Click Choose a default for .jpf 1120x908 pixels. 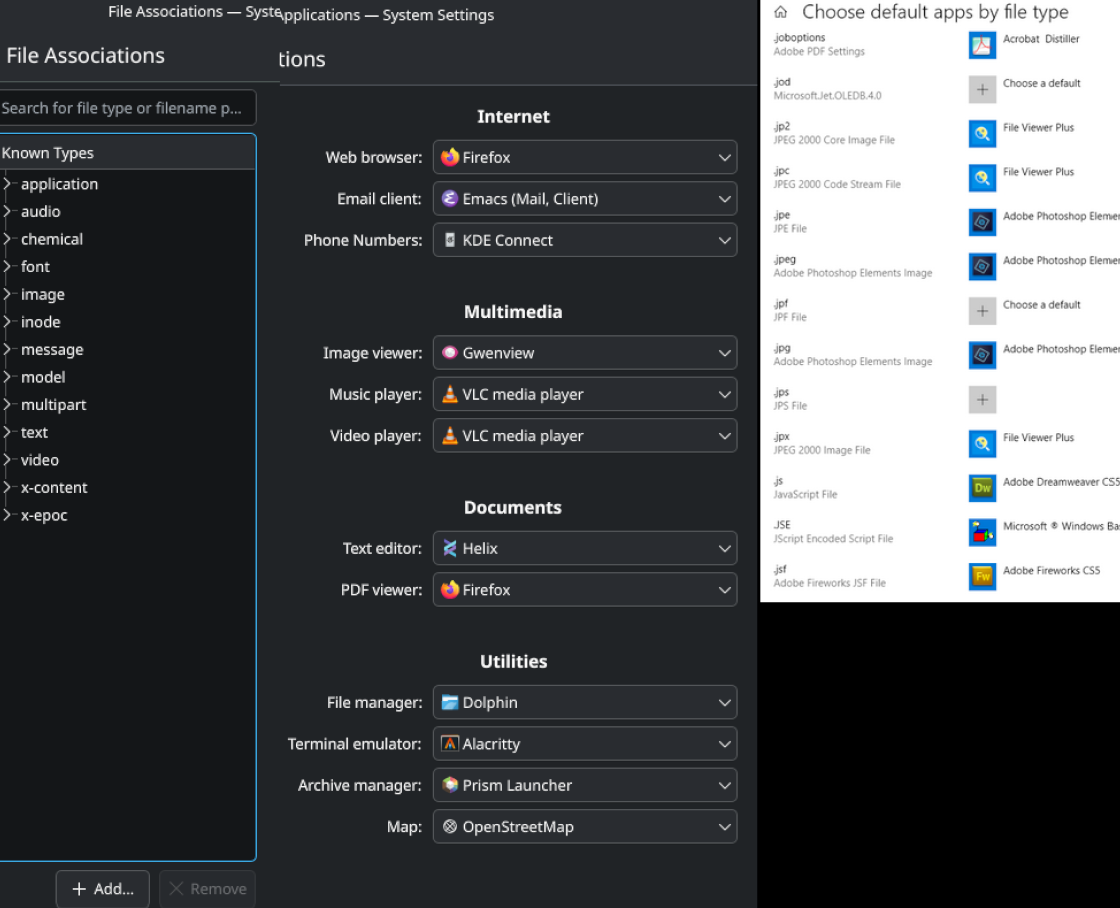tap(1041, 305)
